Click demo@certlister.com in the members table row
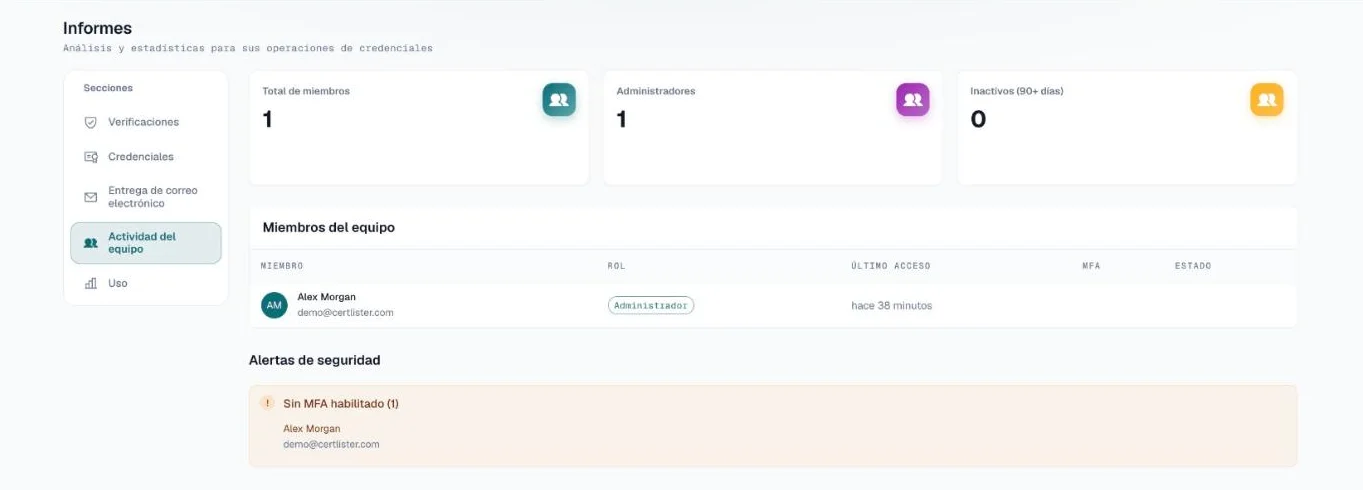The height and width of the screenshot is (490, 1363). click(x=345, y=313)
